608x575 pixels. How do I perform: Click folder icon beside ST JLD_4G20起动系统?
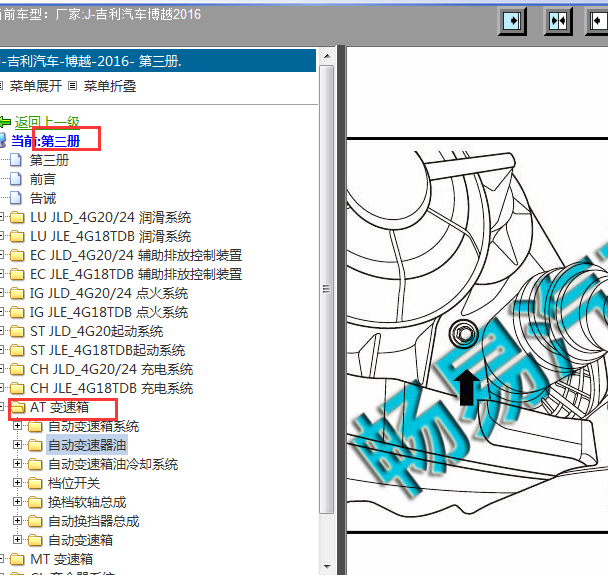17,331
